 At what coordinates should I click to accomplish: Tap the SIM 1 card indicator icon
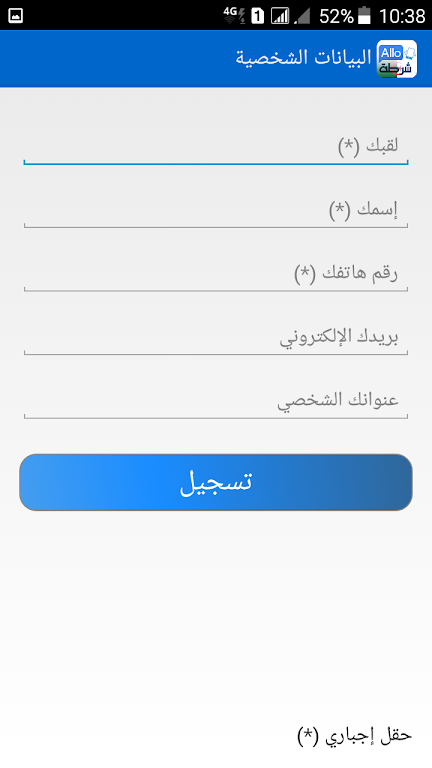tap(258, 16)
